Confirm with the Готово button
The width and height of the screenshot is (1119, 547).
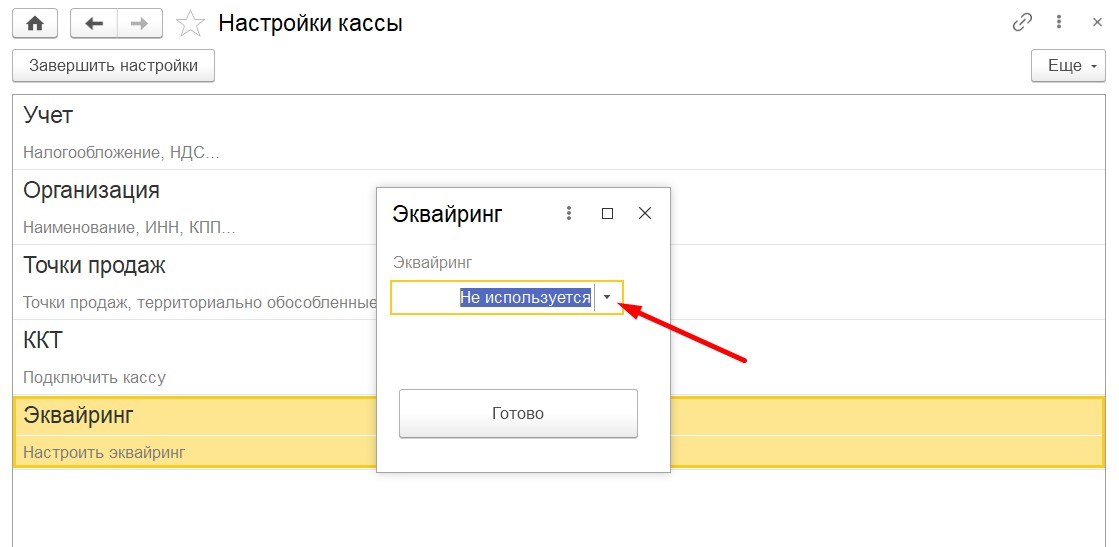[518, 413]
